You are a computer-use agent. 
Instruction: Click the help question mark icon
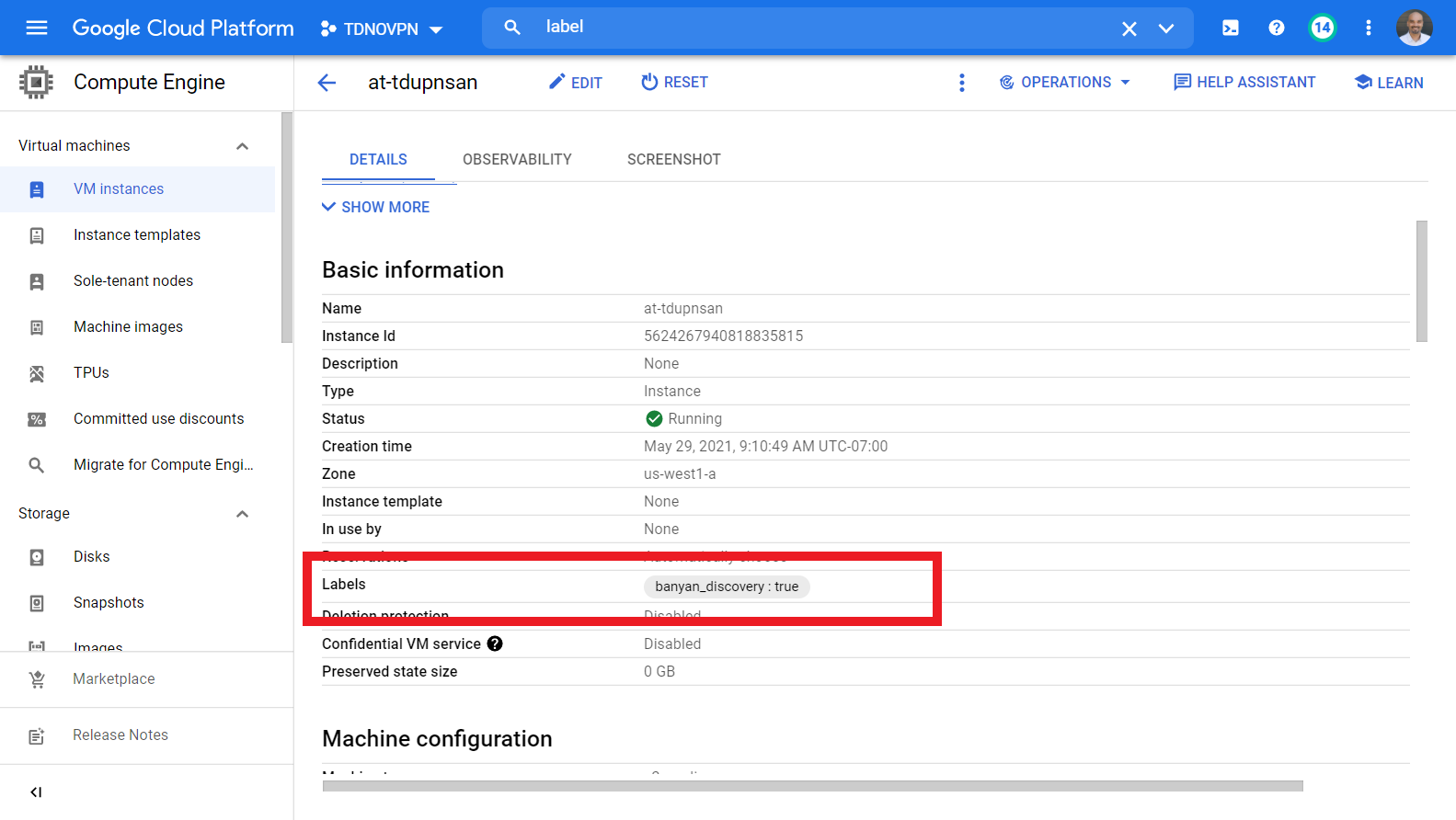pos(1276,28)
